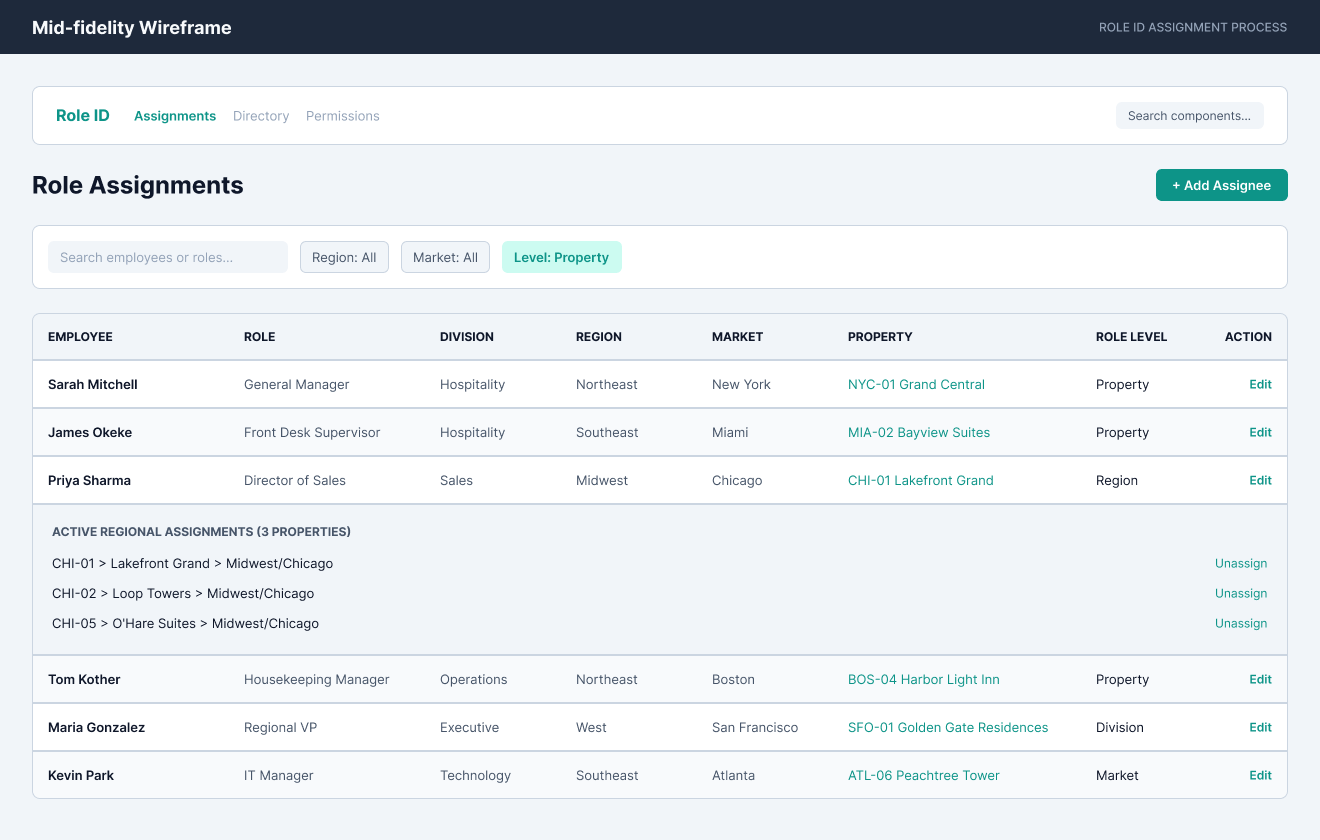
Task: Focus the Search components field
Action: 1190,116
